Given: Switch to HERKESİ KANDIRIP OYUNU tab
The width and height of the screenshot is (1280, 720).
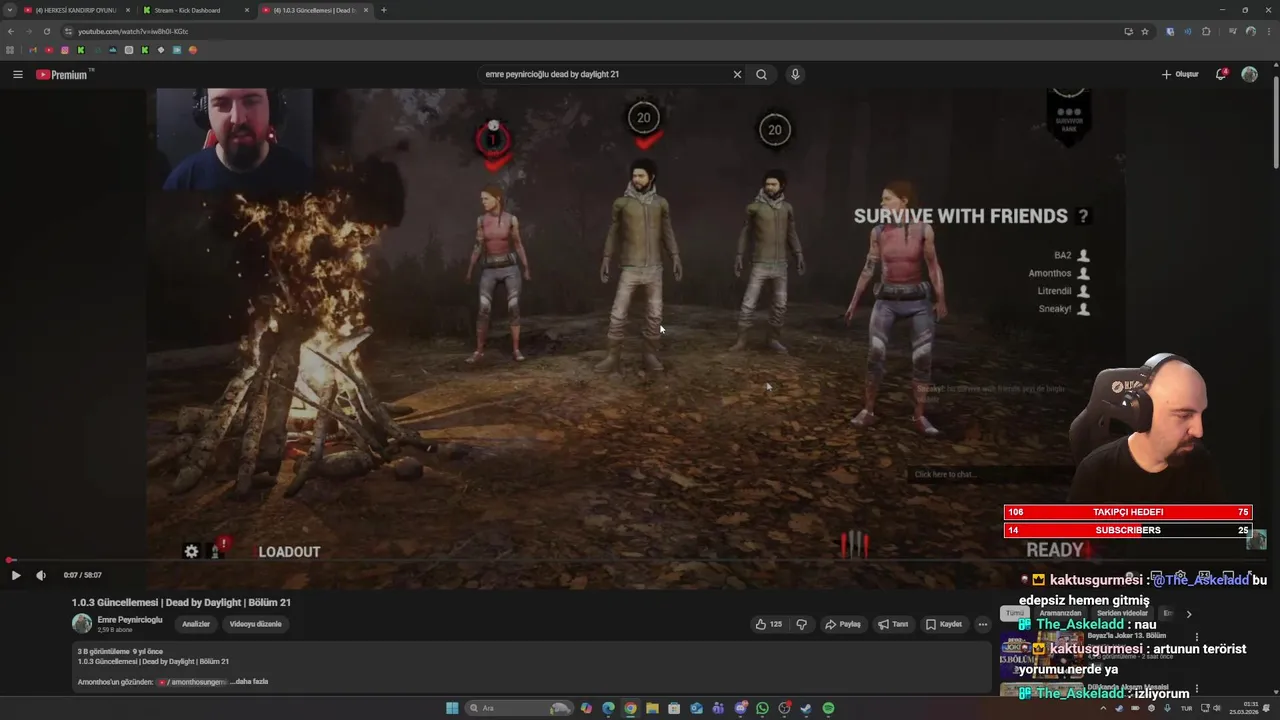Looking at the screenshot, I should point(76,10).
